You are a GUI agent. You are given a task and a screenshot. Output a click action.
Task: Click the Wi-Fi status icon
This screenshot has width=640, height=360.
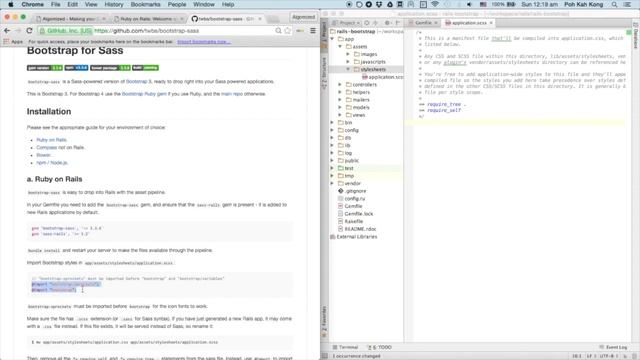click(x=435, y=4)
